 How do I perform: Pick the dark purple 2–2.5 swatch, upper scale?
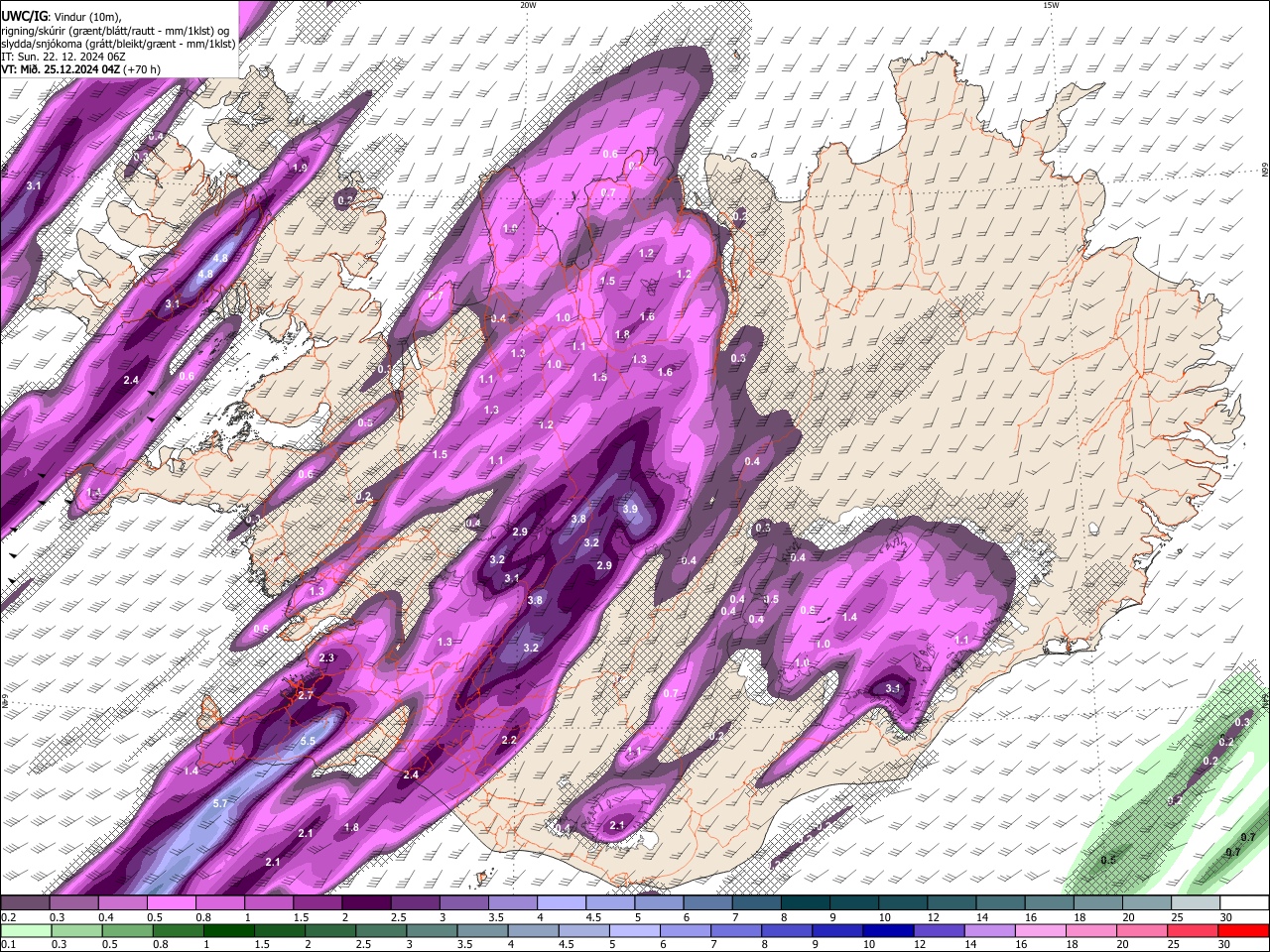tap(366, 903)
